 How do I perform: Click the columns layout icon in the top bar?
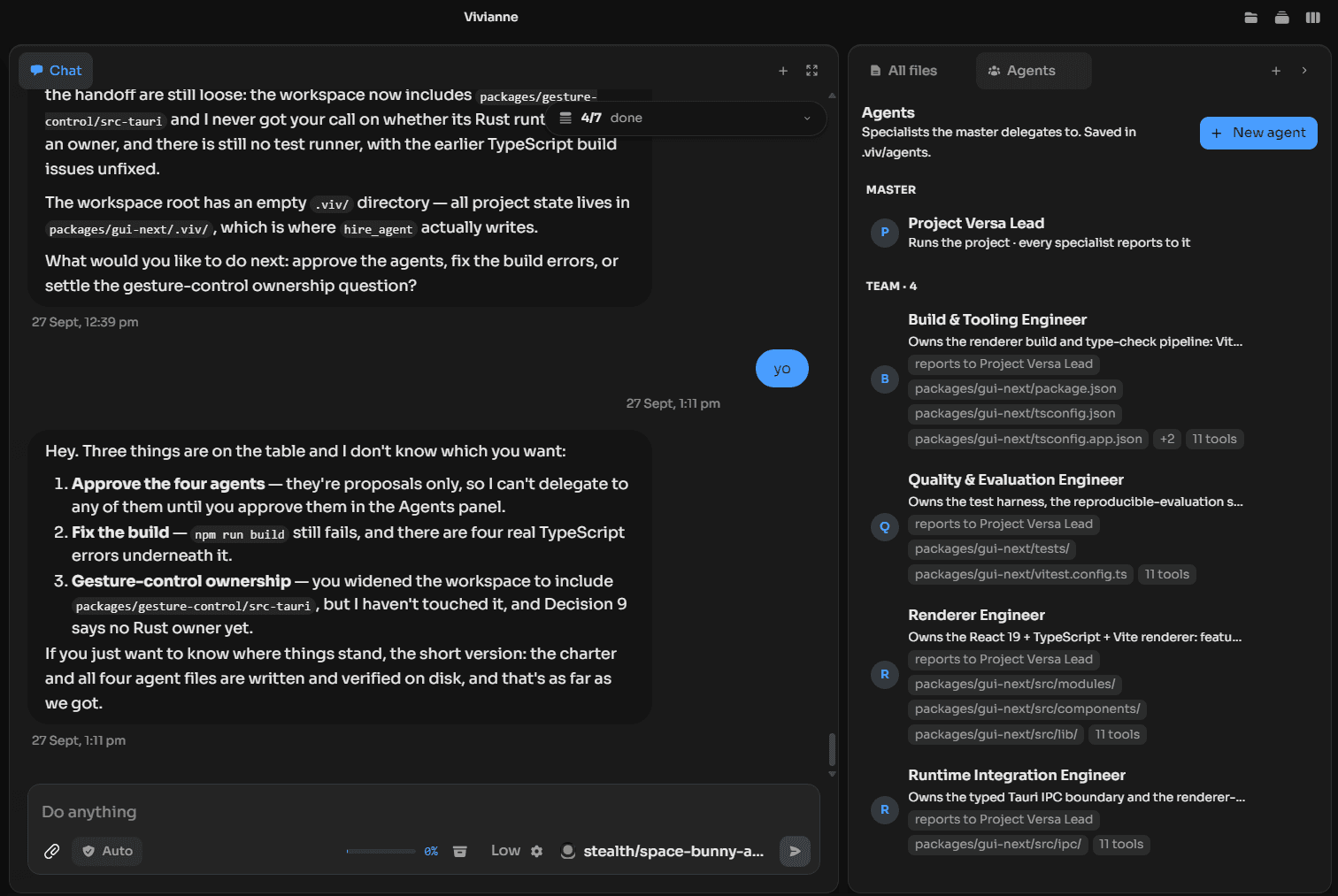[x=1313, y=18]
